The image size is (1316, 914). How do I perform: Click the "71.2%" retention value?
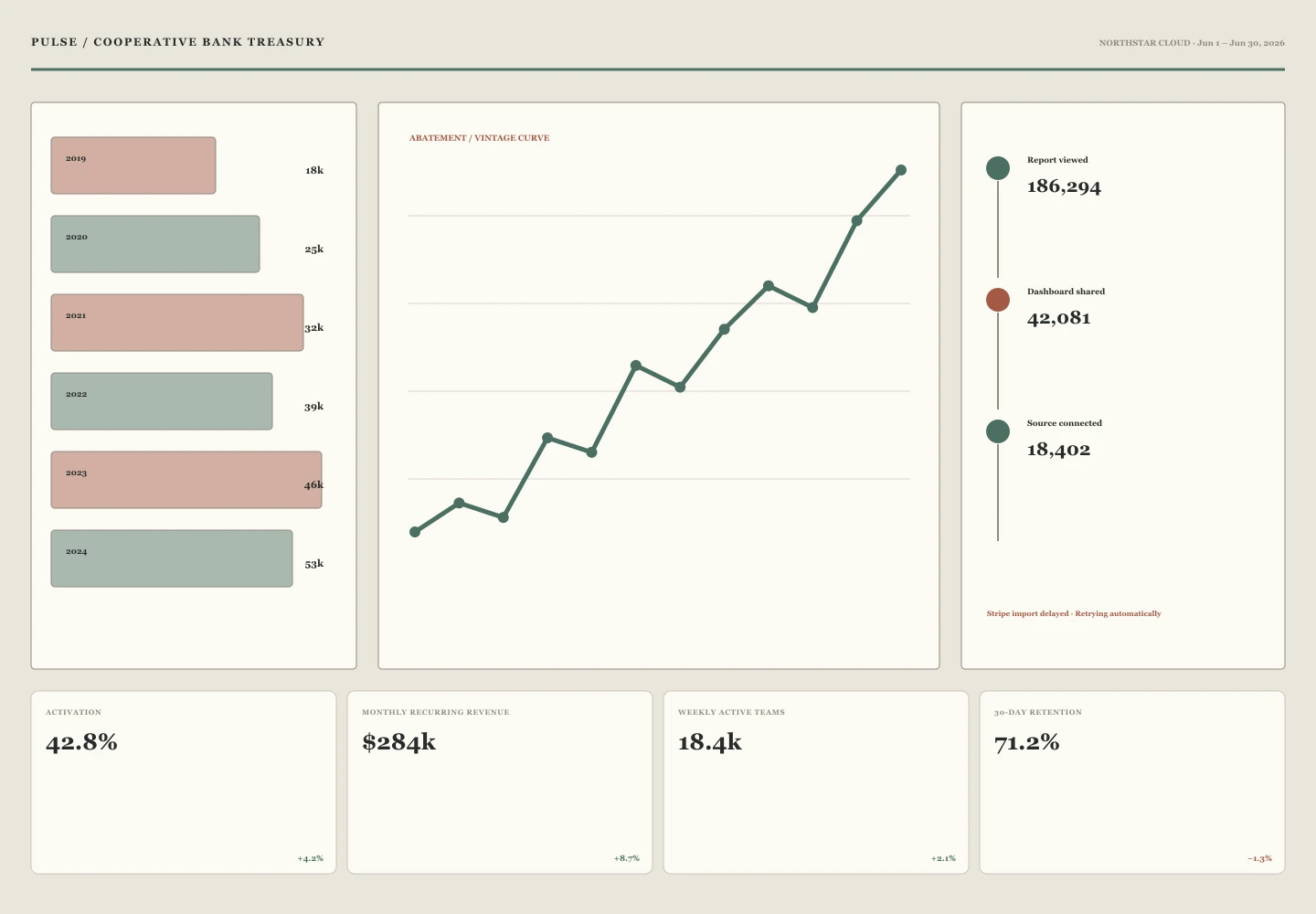click(1027, 742)
